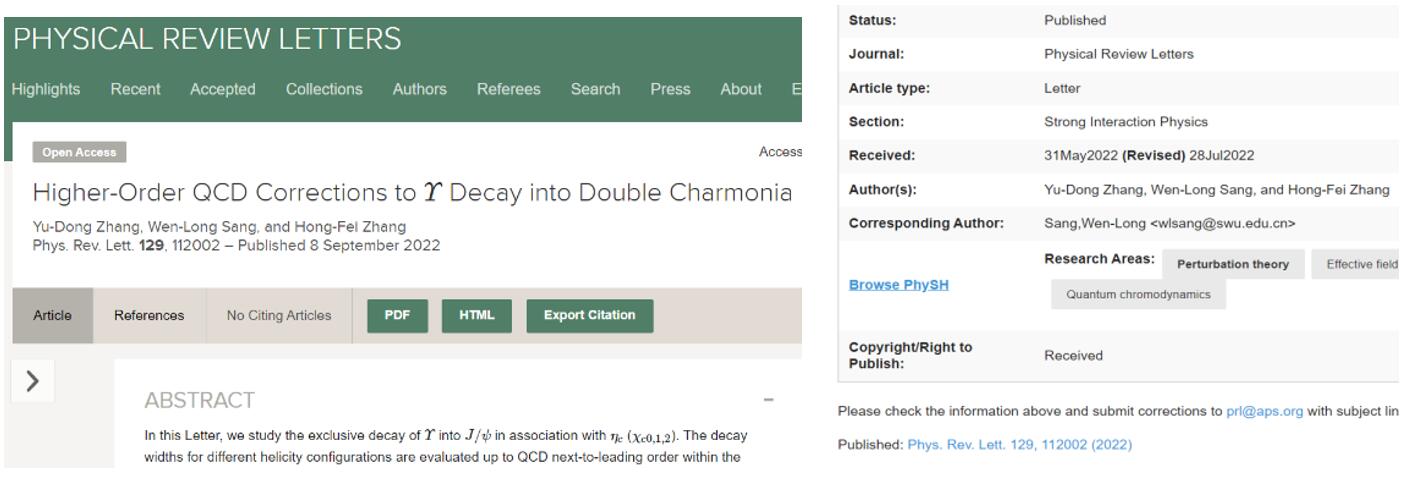Viewport: 1411px width, 478px height.
Task: Click Search in the journal navigation
Action: click(595, 89)
